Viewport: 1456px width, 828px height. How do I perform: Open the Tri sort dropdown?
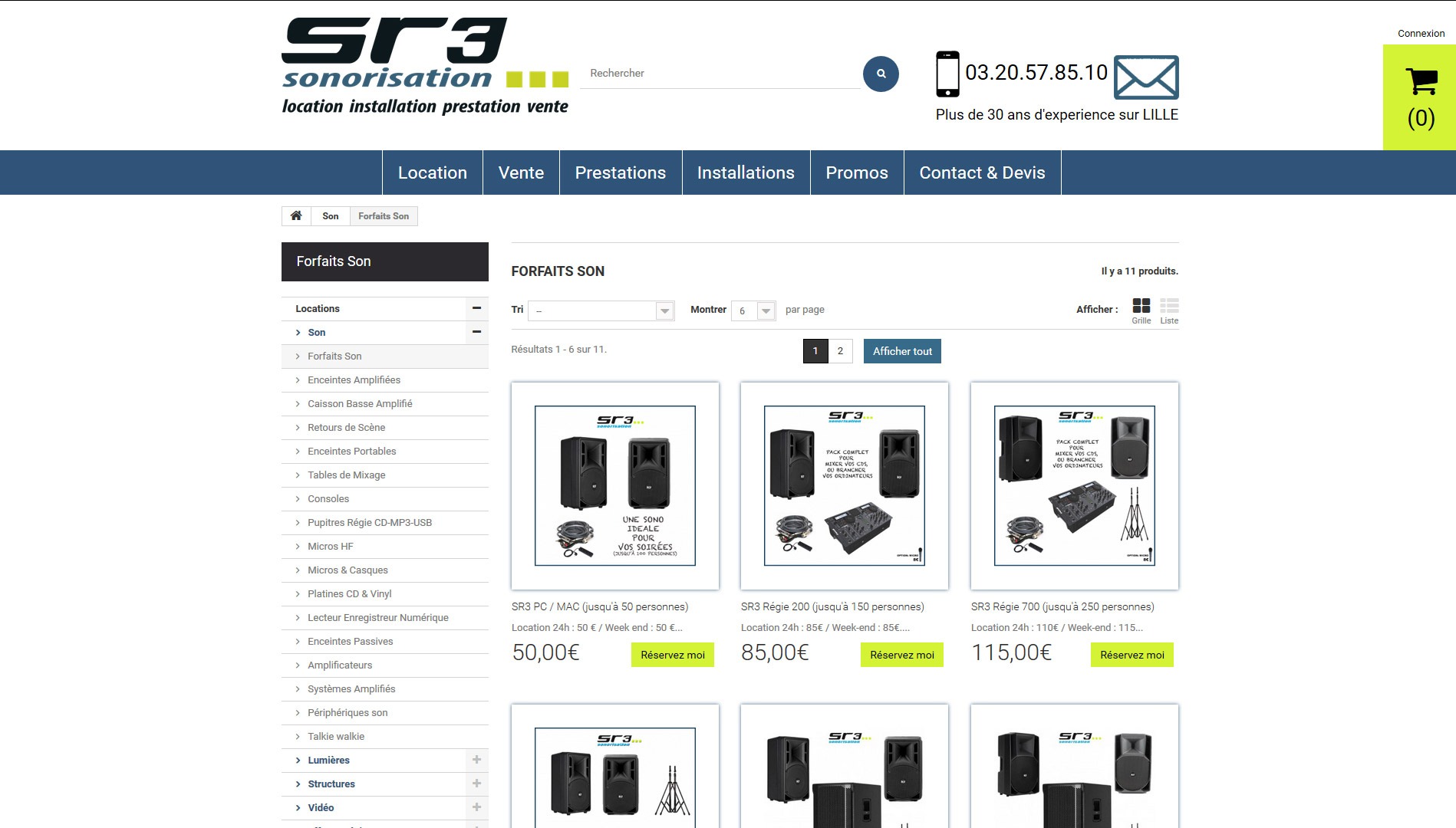(x=601, y=310)
